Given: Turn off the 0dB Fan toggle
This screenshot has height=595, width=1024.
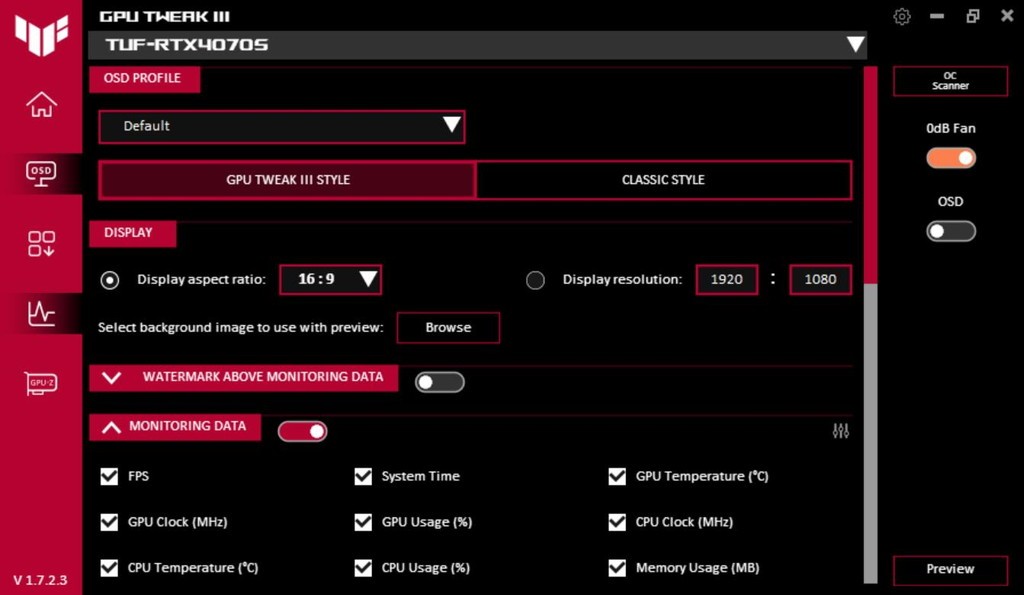Looking at the screenshot, I should pos(950,158).
